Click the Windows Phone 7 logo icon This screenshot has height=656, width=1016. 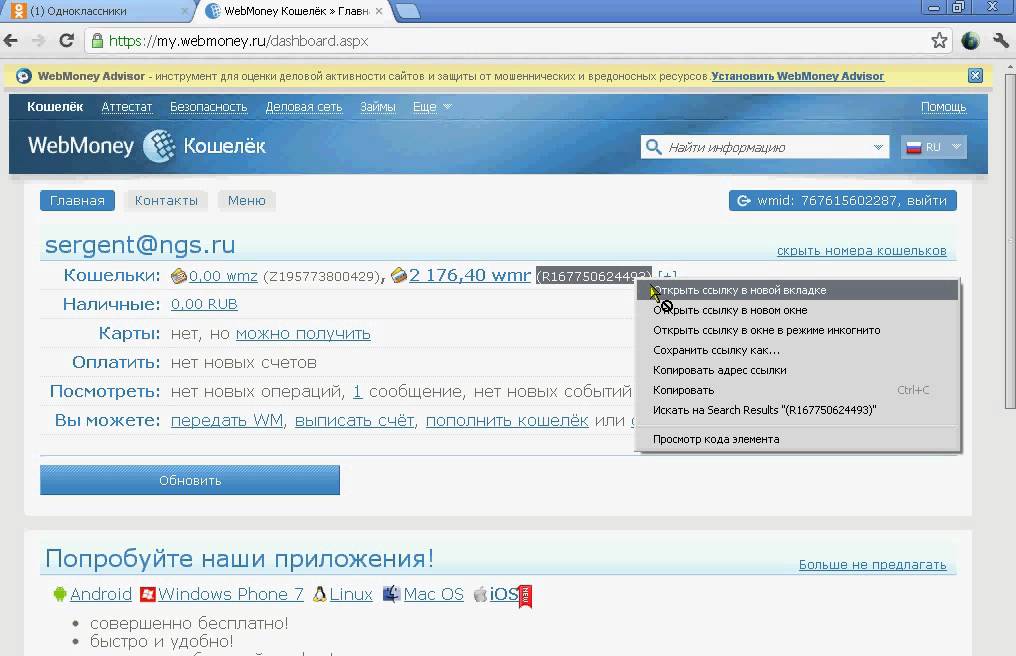tap(148, 594)
